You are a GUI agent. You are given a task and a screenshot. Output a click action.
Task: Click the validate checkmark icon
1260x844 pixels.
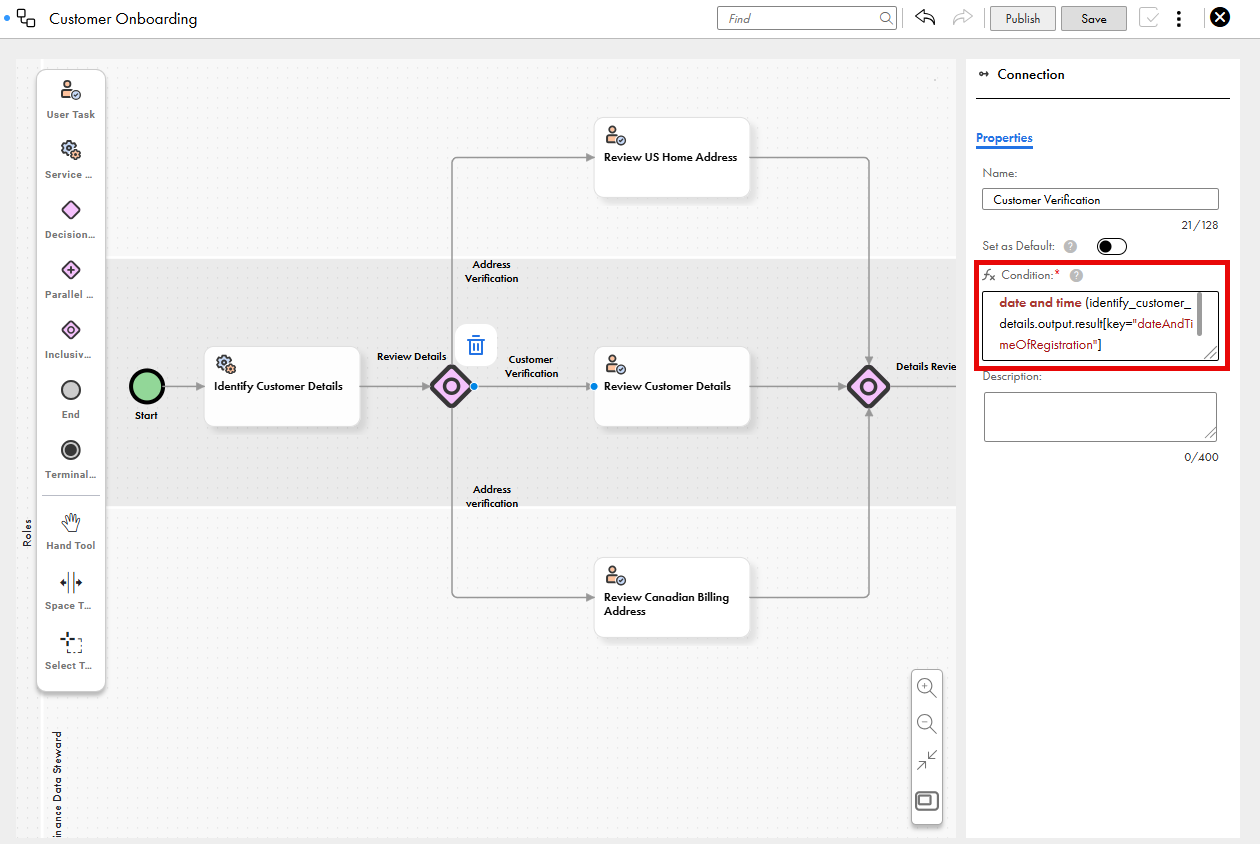pyautogui.click(x=1148, y=18)
